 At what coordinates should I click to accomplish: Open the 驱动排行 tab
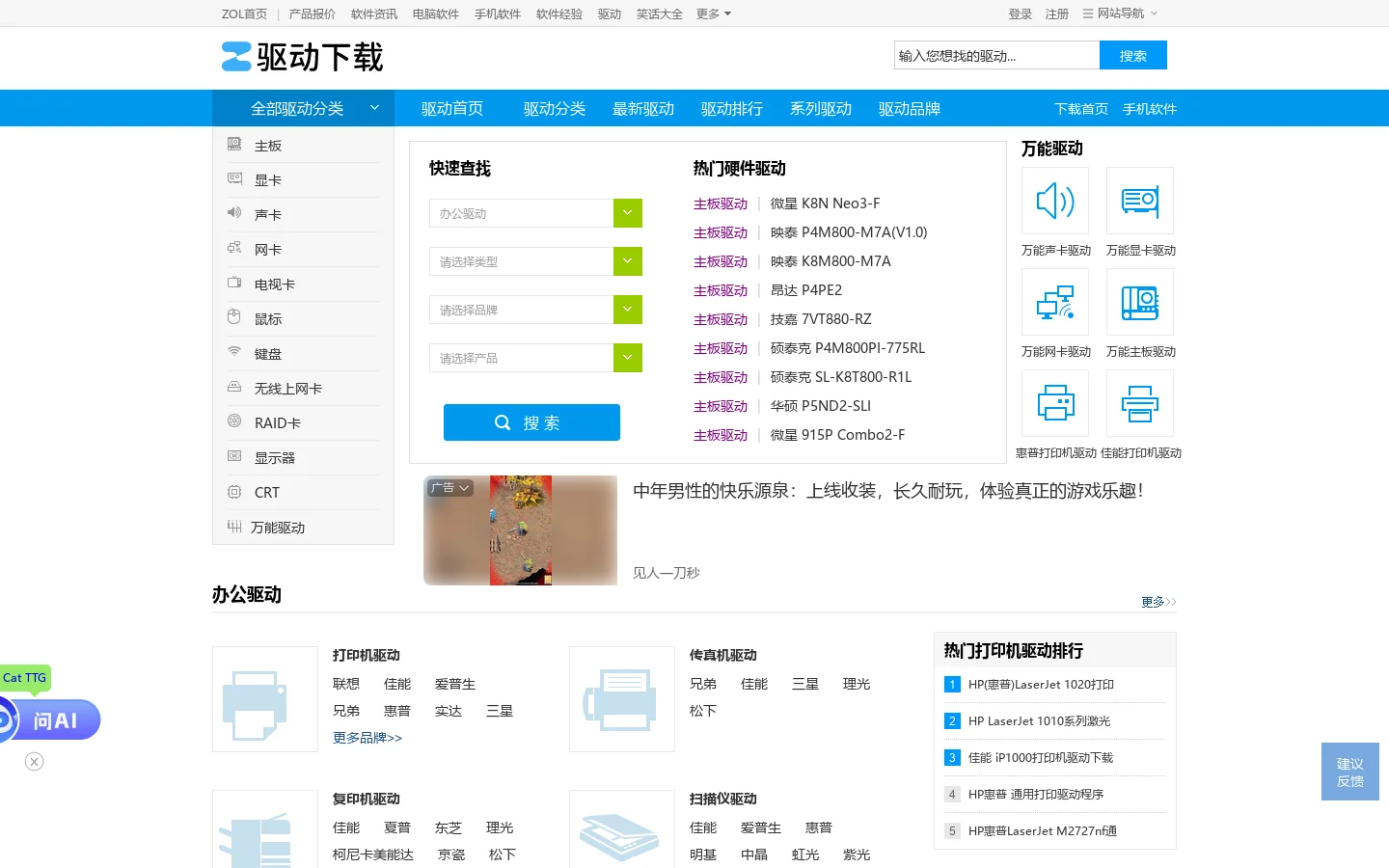click(732, 109)
